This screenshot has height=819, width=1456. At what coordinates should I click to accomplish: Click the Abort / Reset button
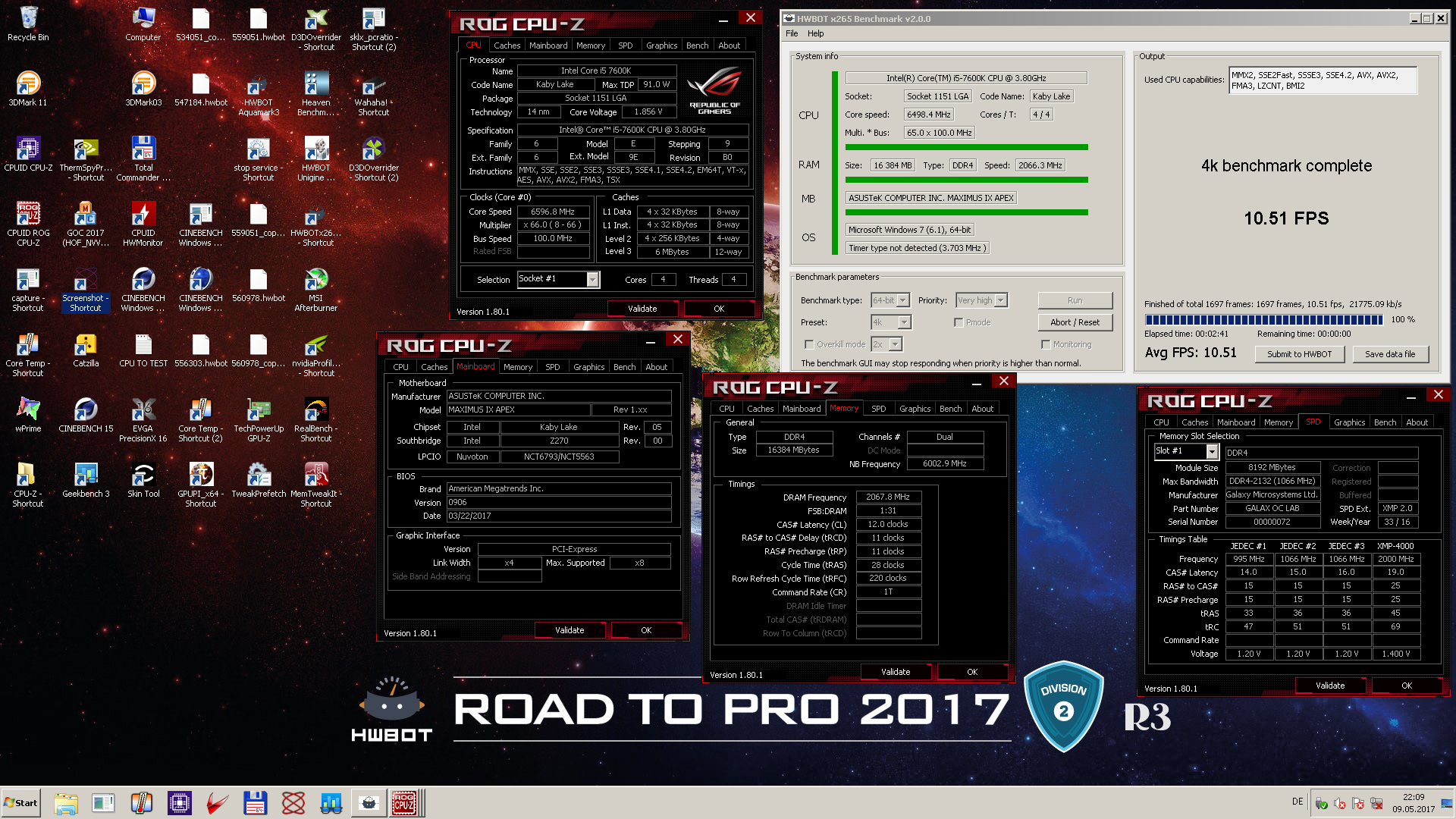(x=1075, y=322)
